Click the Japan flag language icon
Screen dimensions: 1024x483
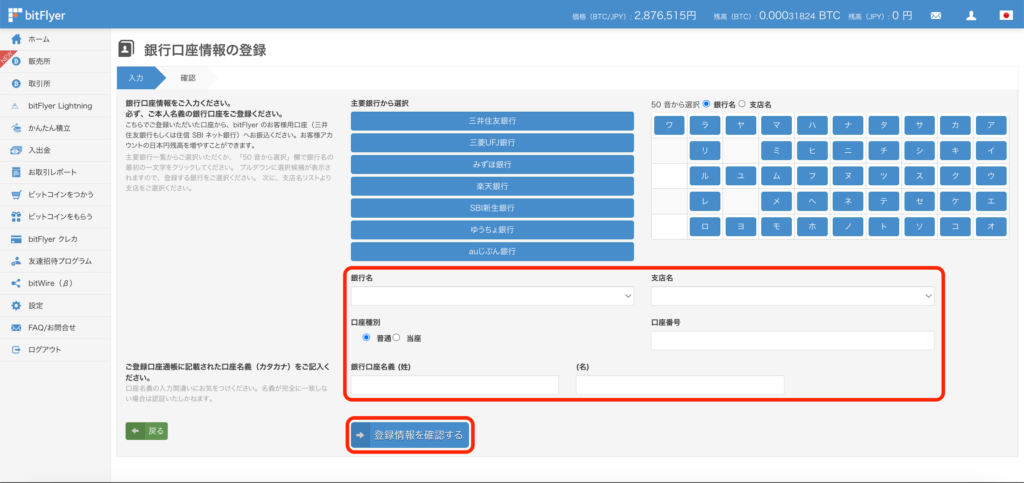(1006, 15)
